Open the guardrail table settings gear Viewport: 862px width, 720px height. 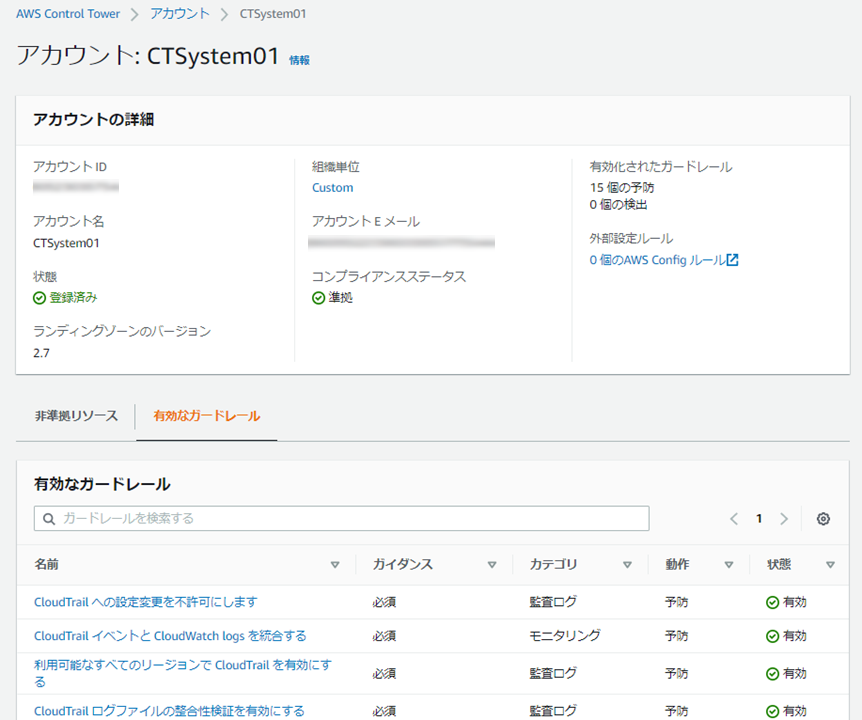tap(823, 519)
